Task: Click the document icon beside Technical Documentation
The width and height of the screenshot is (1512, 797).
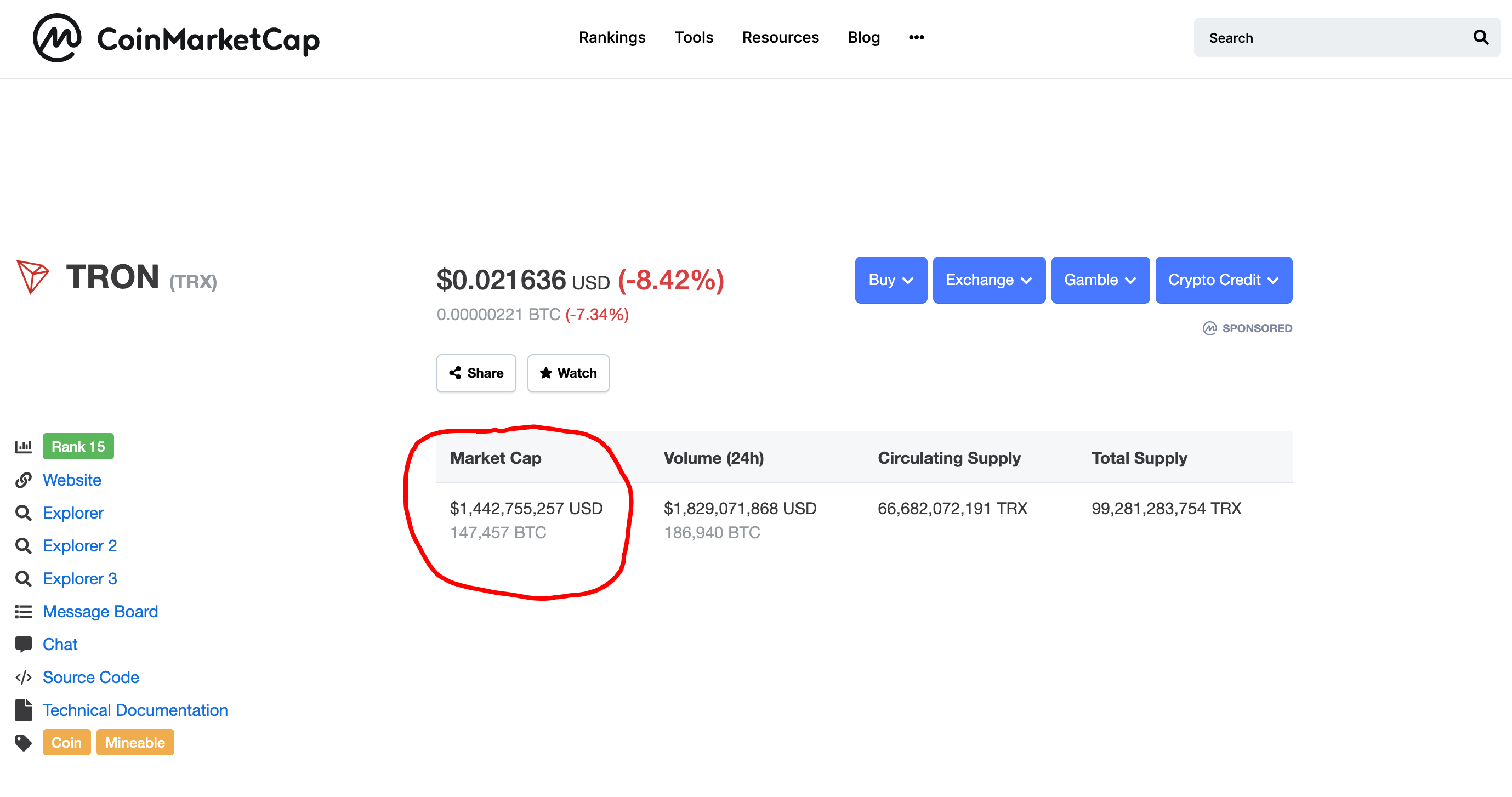Action: (x=24, y=710)
